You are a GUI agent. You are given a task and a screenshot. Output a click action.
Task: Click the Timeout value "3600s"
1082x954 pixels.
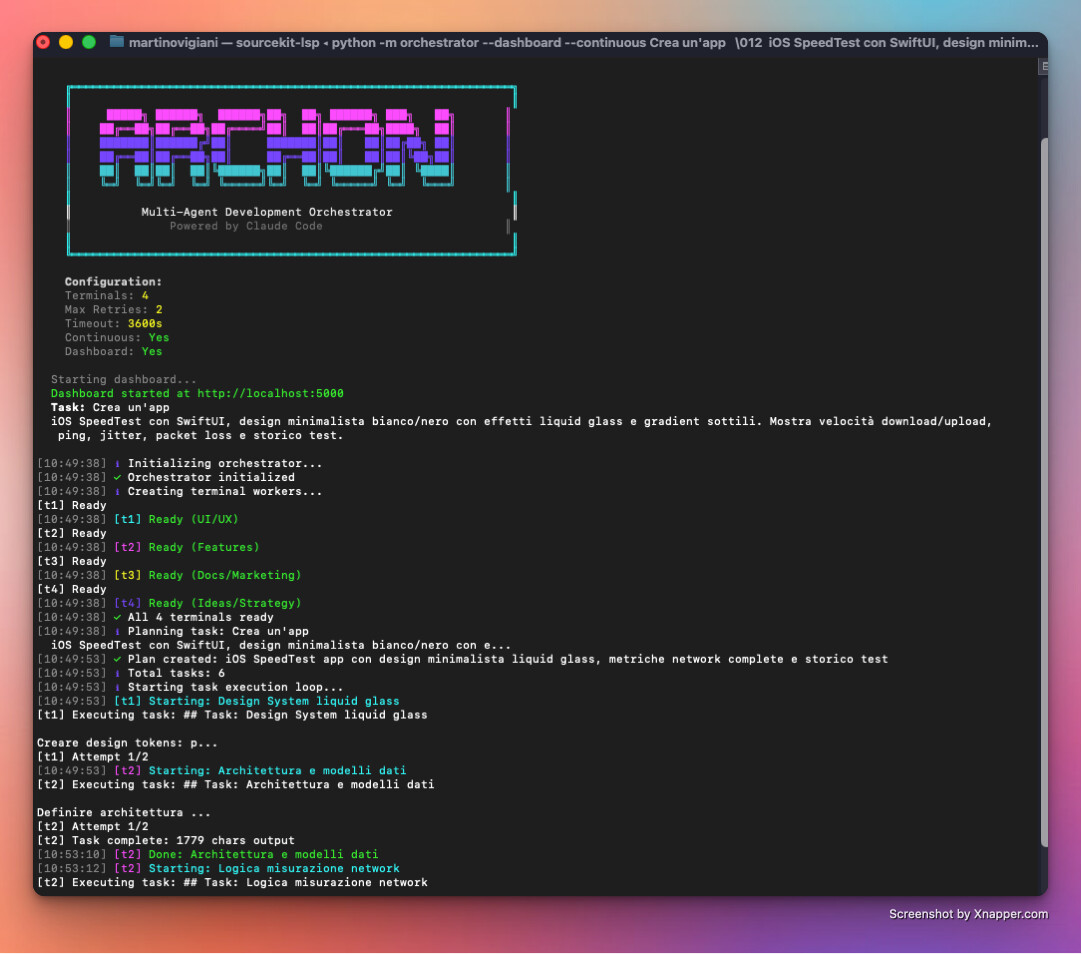145,324
